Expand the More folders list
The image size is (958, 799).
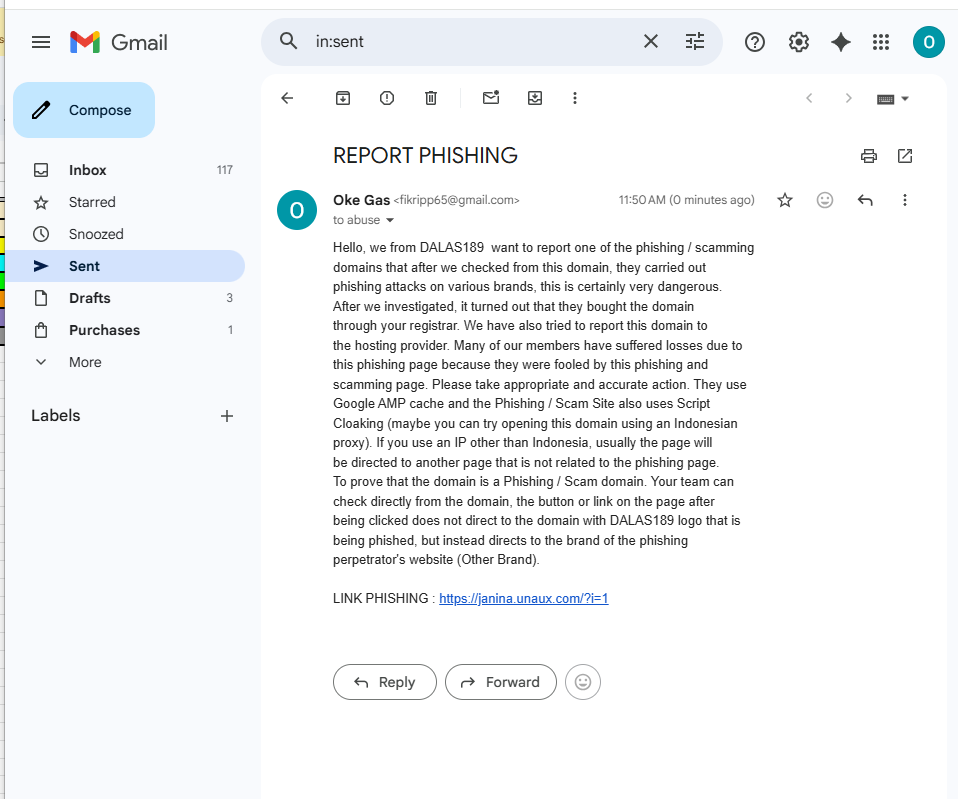[125, 362]
